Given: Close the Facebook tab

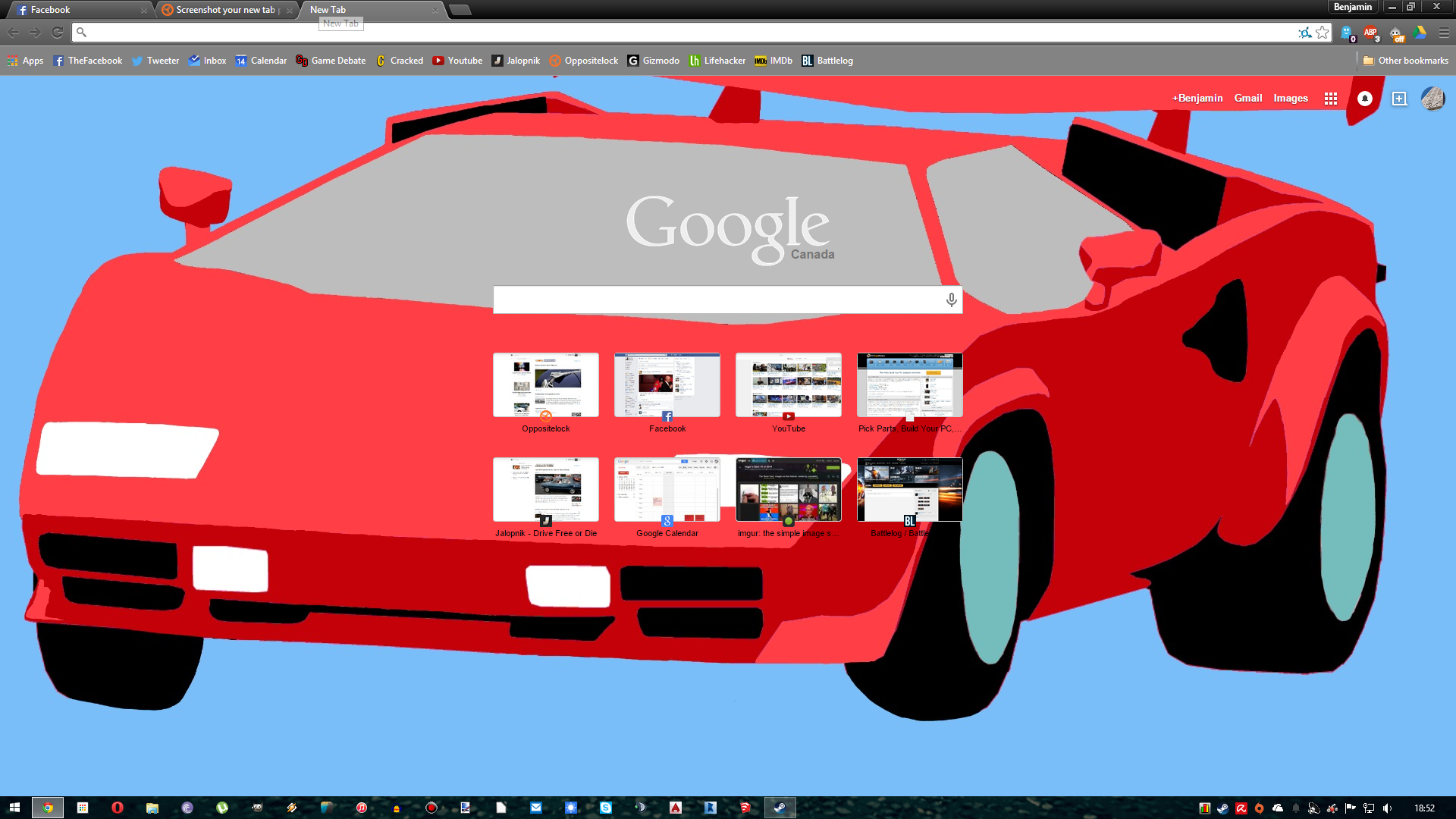Looking at the screenshot, I should point(143,11).
